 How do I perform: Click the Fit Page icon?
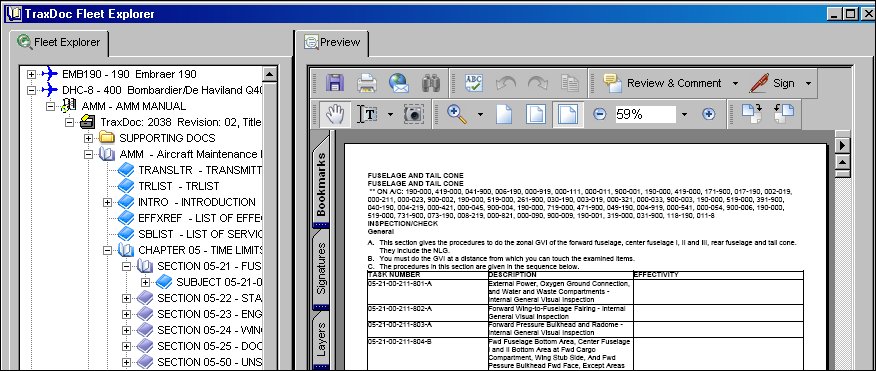[536, 114]
